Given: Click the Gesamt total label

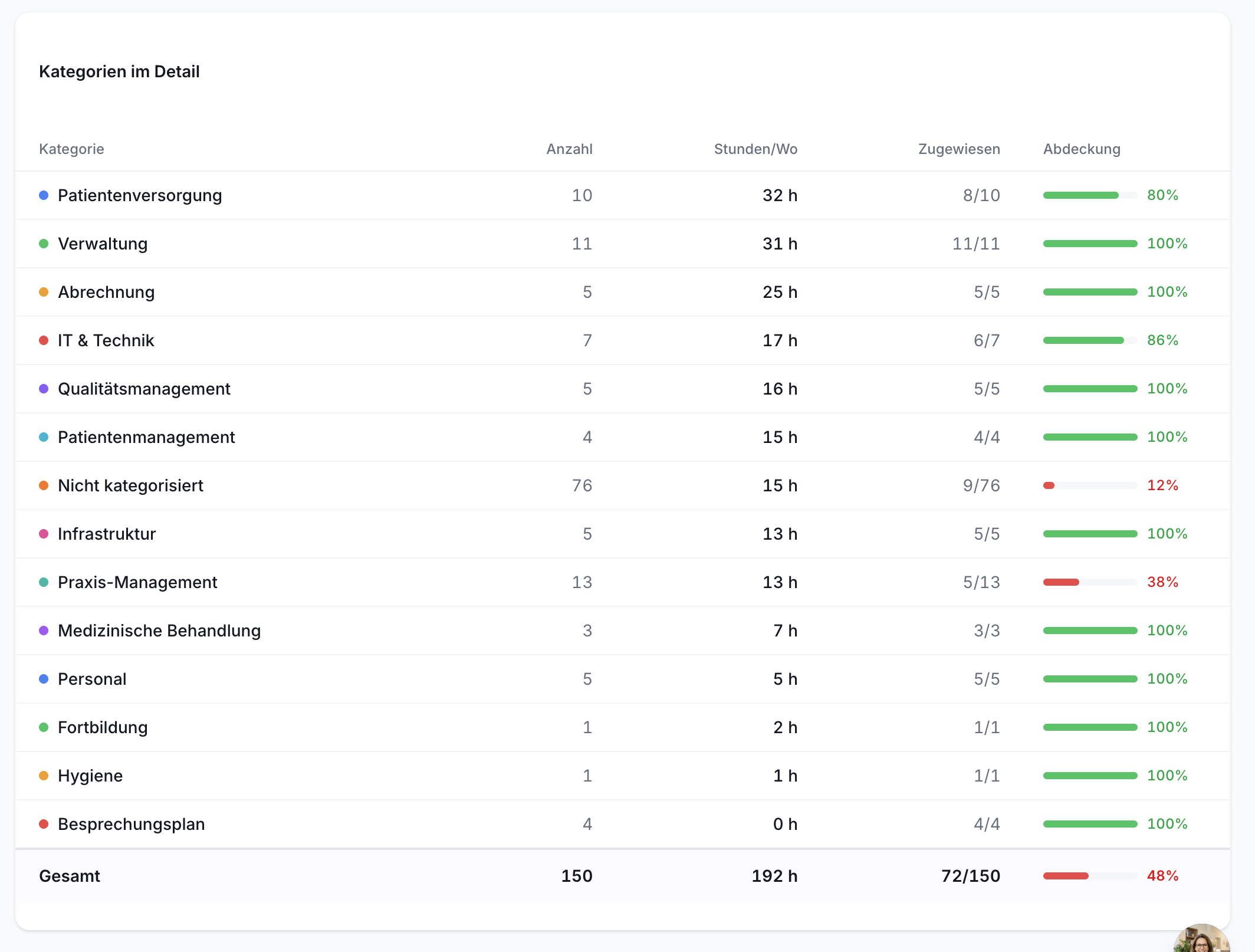Looking at the screenshot, I should [x=70, y=876].
